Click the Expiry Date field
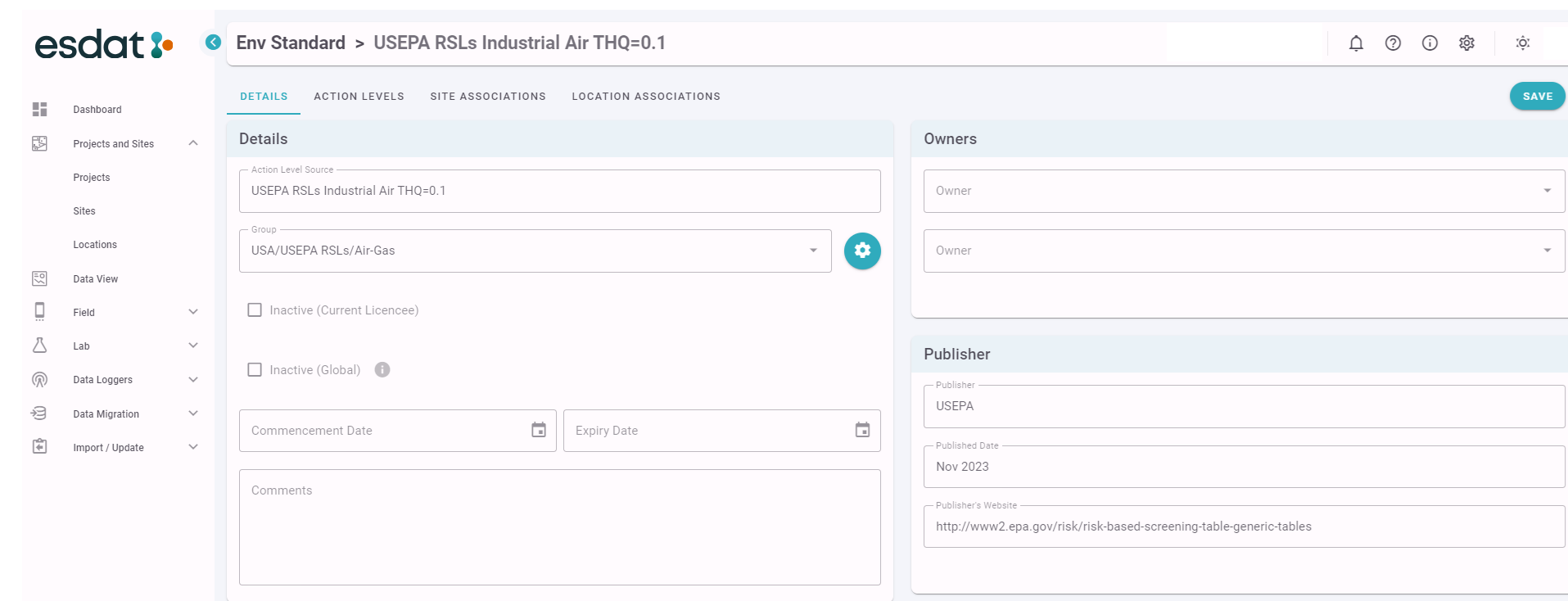This screenshot has height=601, width=1568. tap(722, 431)
